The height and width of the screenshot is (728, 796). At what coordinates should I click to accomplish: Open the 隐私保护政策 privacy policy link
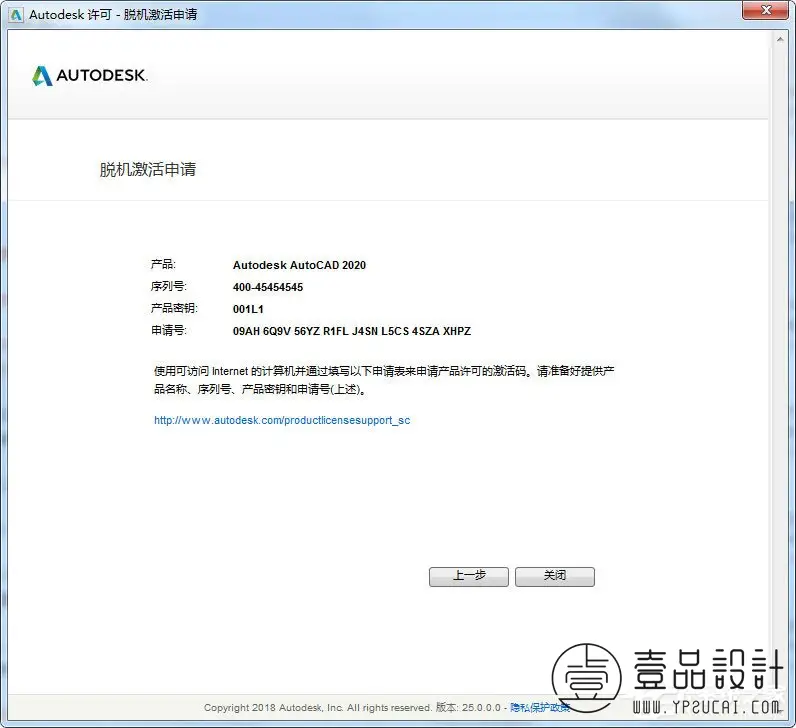click(x=540, y=707)
